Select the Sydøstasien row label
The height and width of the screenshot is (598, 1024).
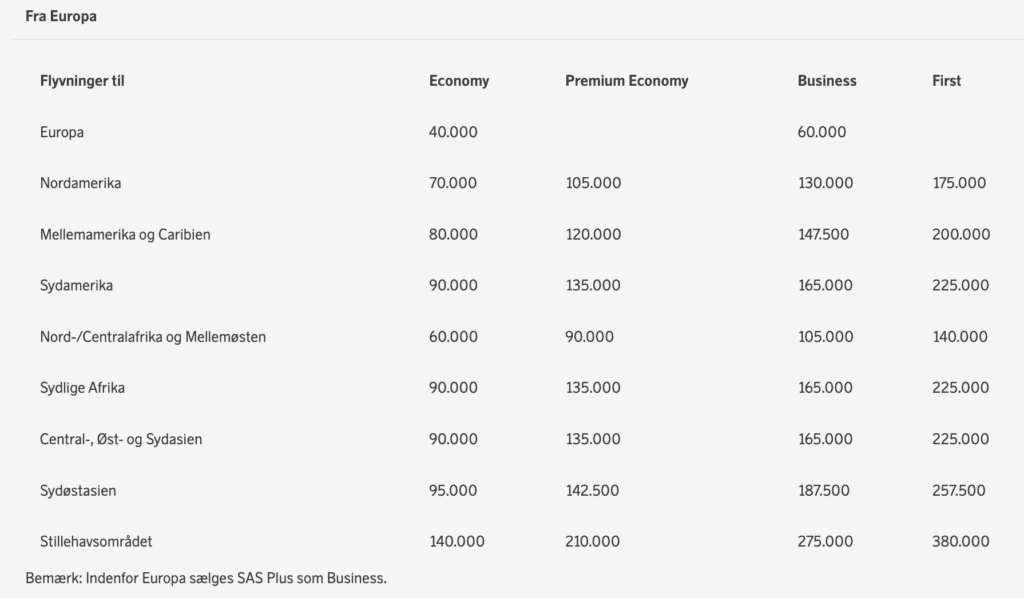78,491
